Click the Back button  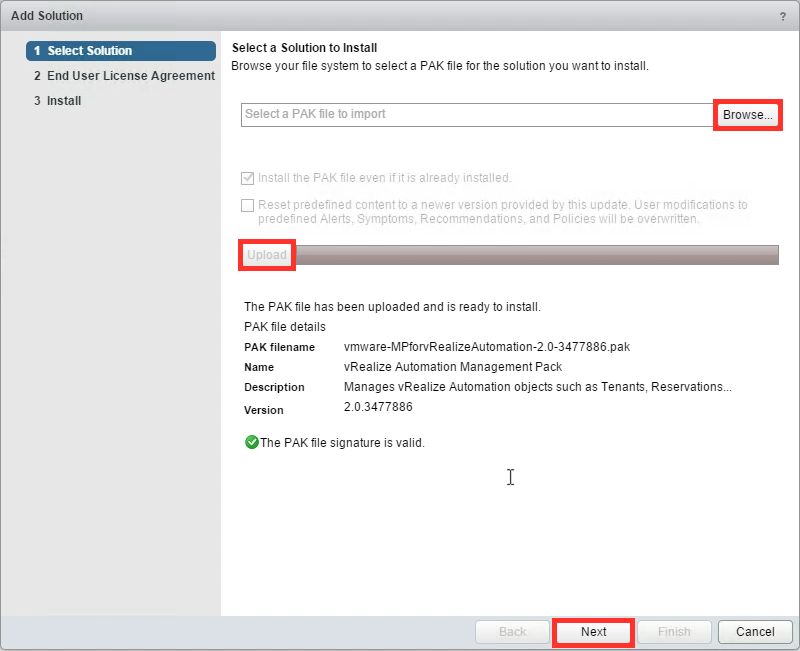(512, 632)
